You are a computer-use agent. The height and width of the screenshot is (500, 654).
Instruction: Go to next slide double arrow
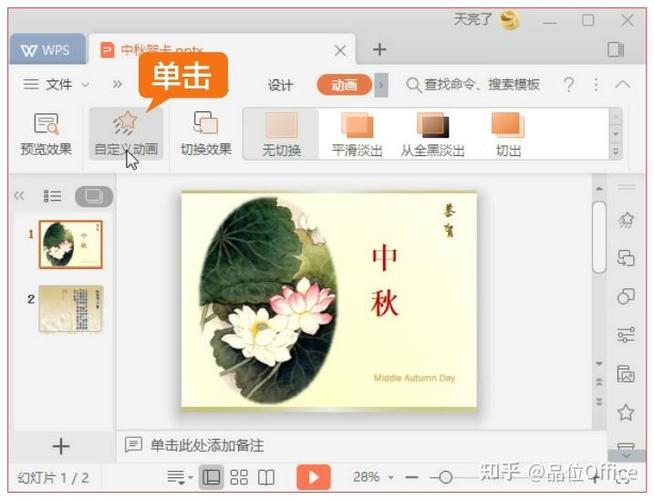tap(599, 402)
